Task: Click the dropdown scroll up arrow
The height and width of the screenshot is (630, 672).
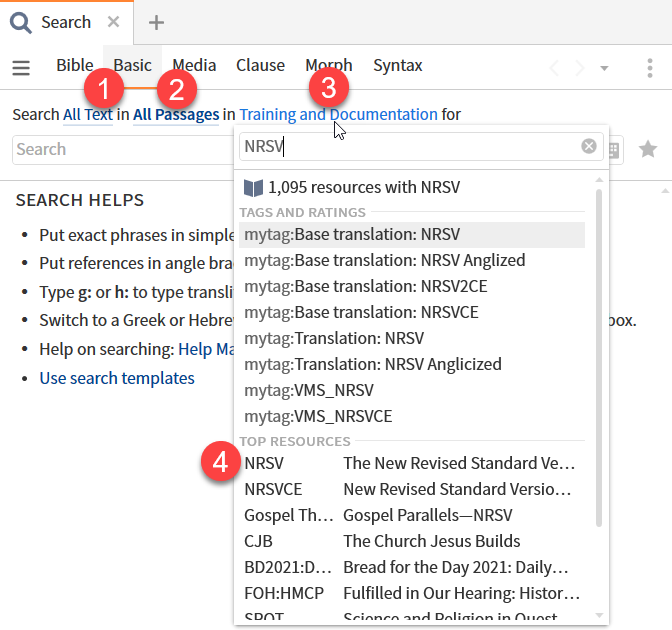Action: click(x=599, y=180)
